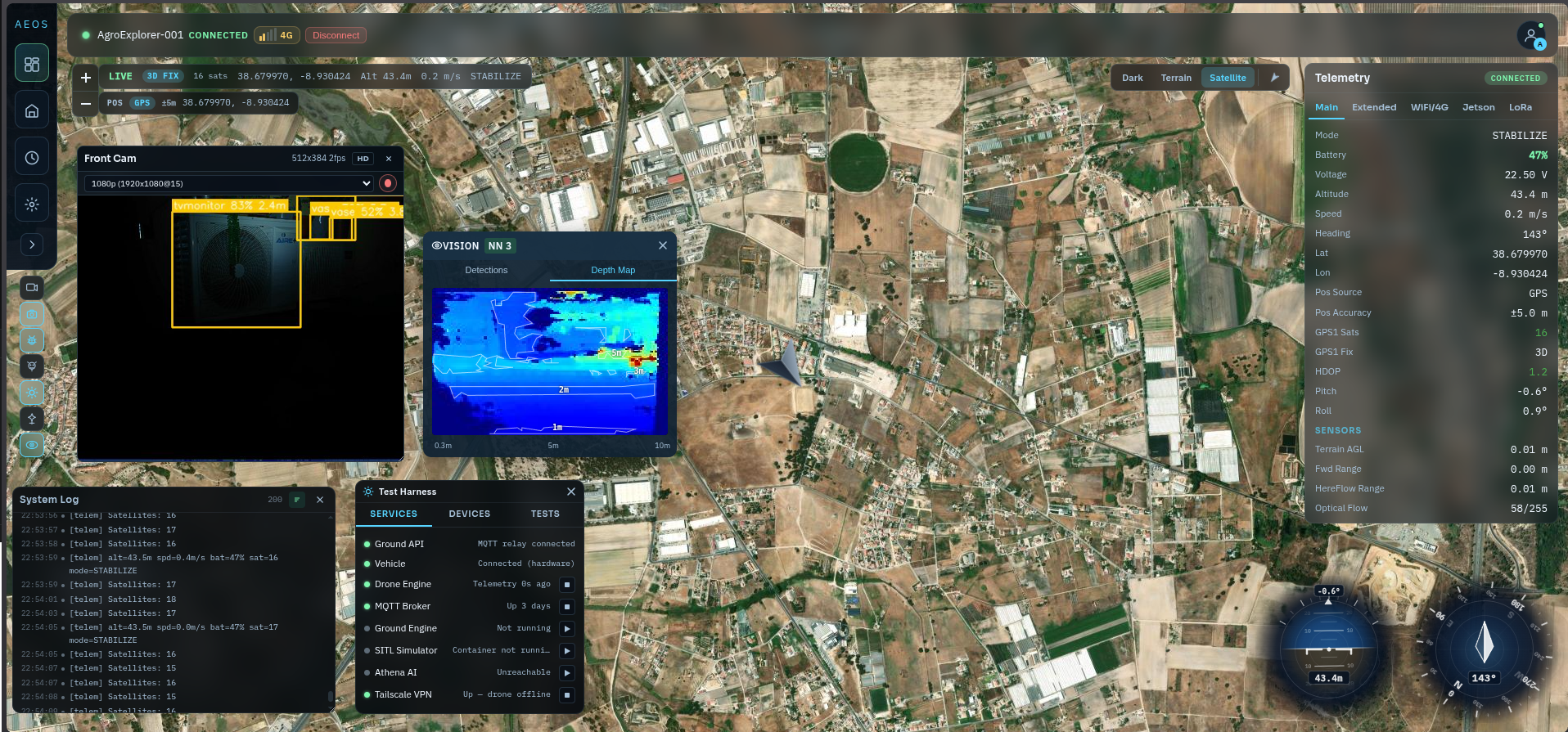Select Main tab in Telemetry

[1327, 107]
